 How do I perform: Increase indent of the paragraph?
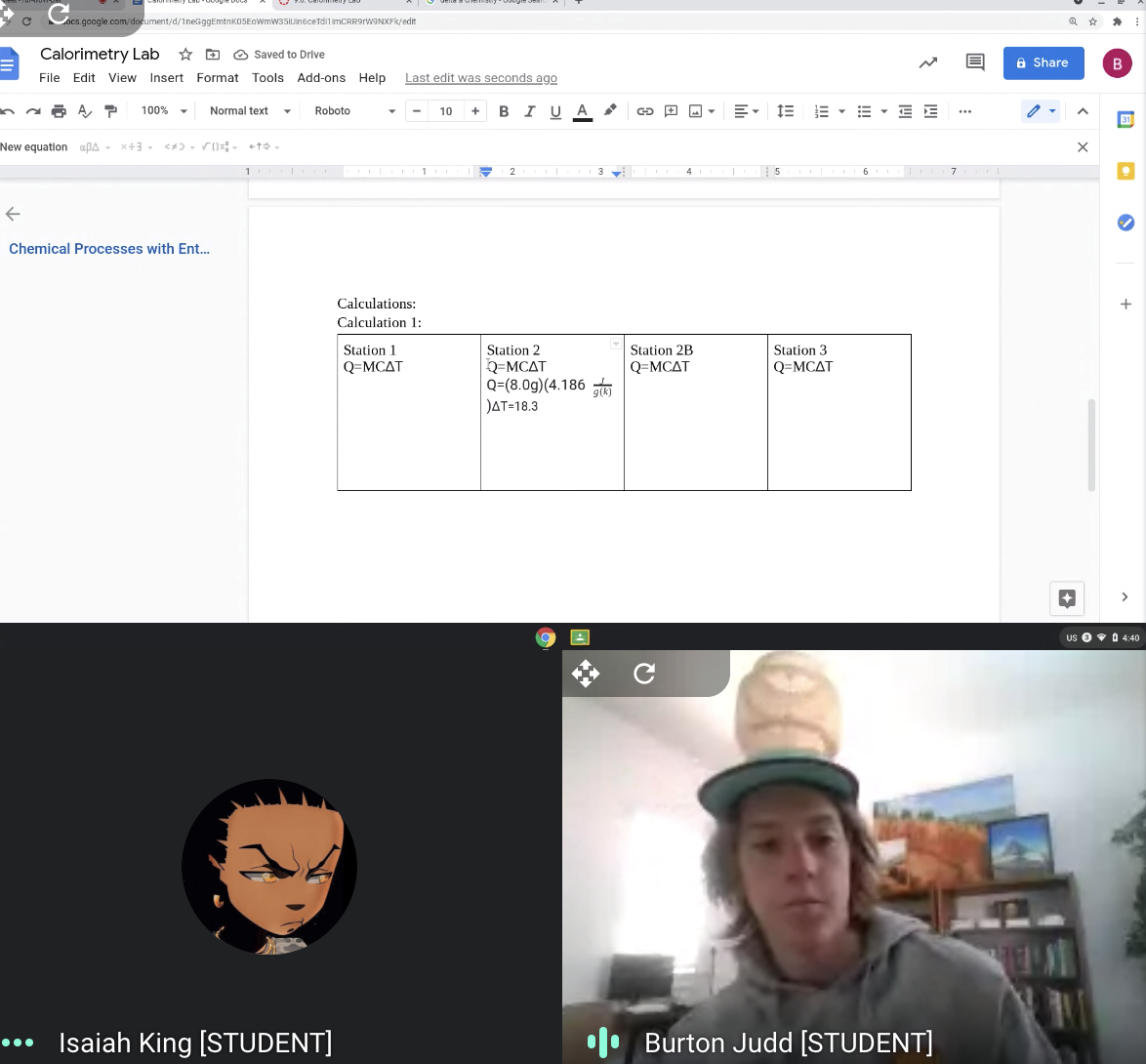point(930,111)
